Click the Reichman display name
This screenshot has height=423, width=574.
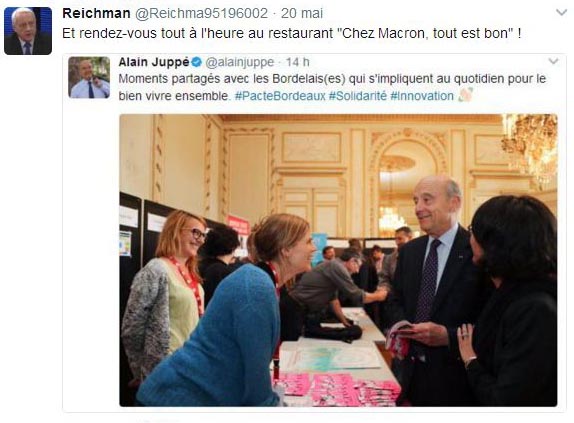coord(96,13)
